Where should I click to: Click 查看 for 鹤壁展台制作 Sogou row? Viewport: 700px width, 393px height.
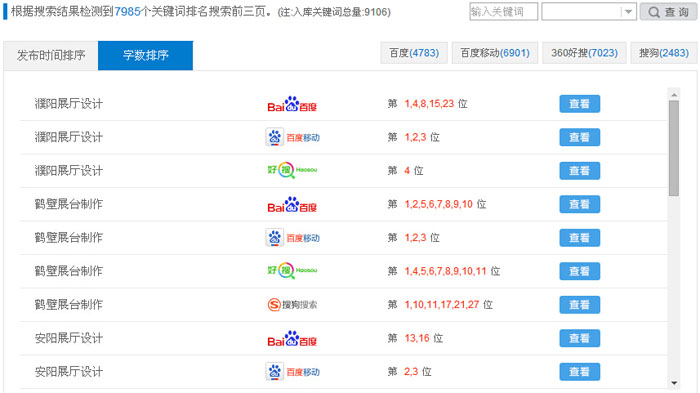[579, 305]
